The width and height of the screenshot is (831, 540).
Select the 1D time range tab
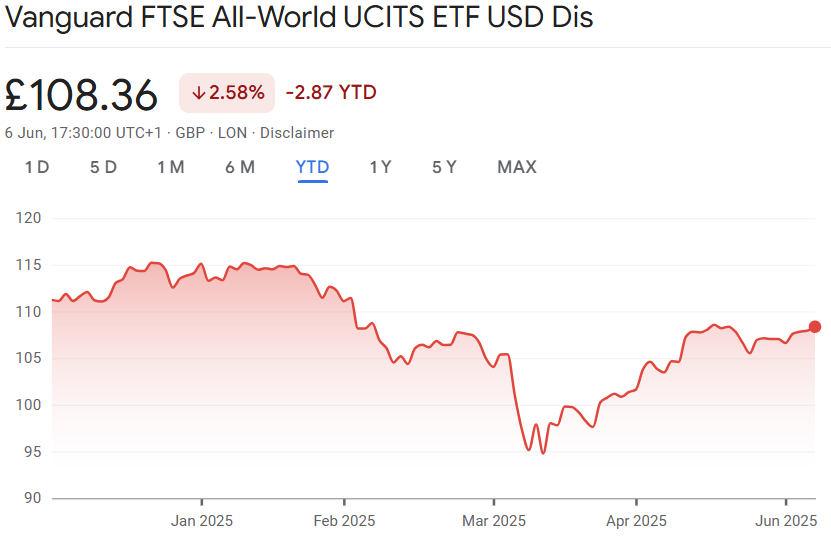(x=37, y=167)
